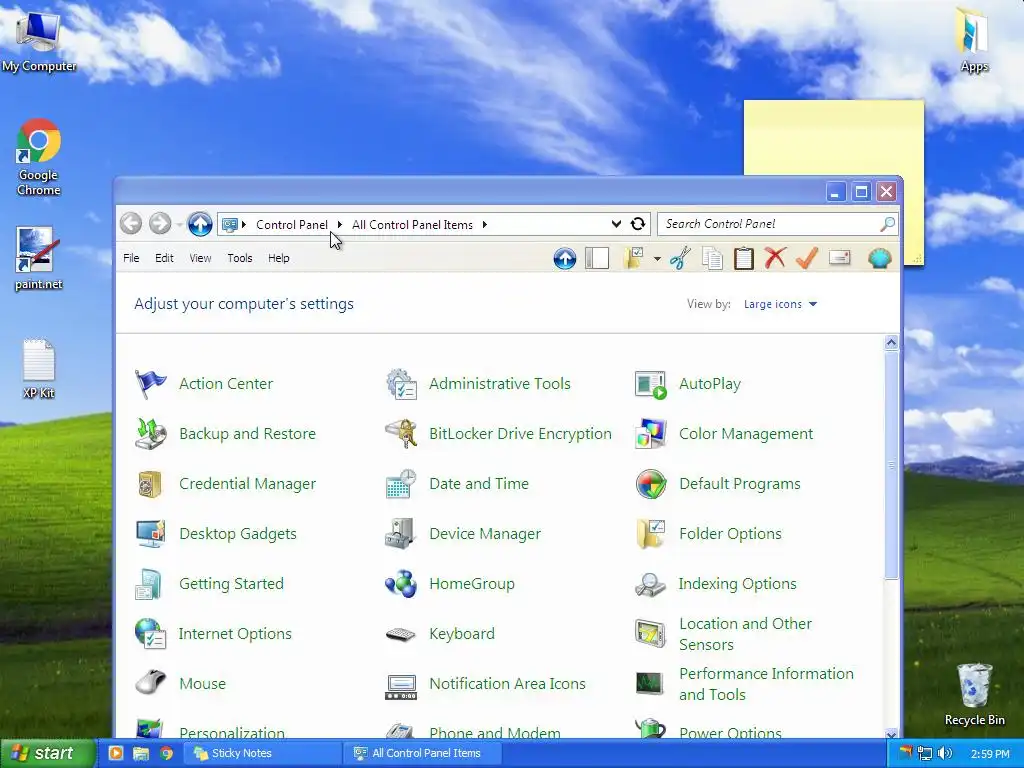Click the shell icon in the toolbar

pyautogui.click(x=880, y=258)
